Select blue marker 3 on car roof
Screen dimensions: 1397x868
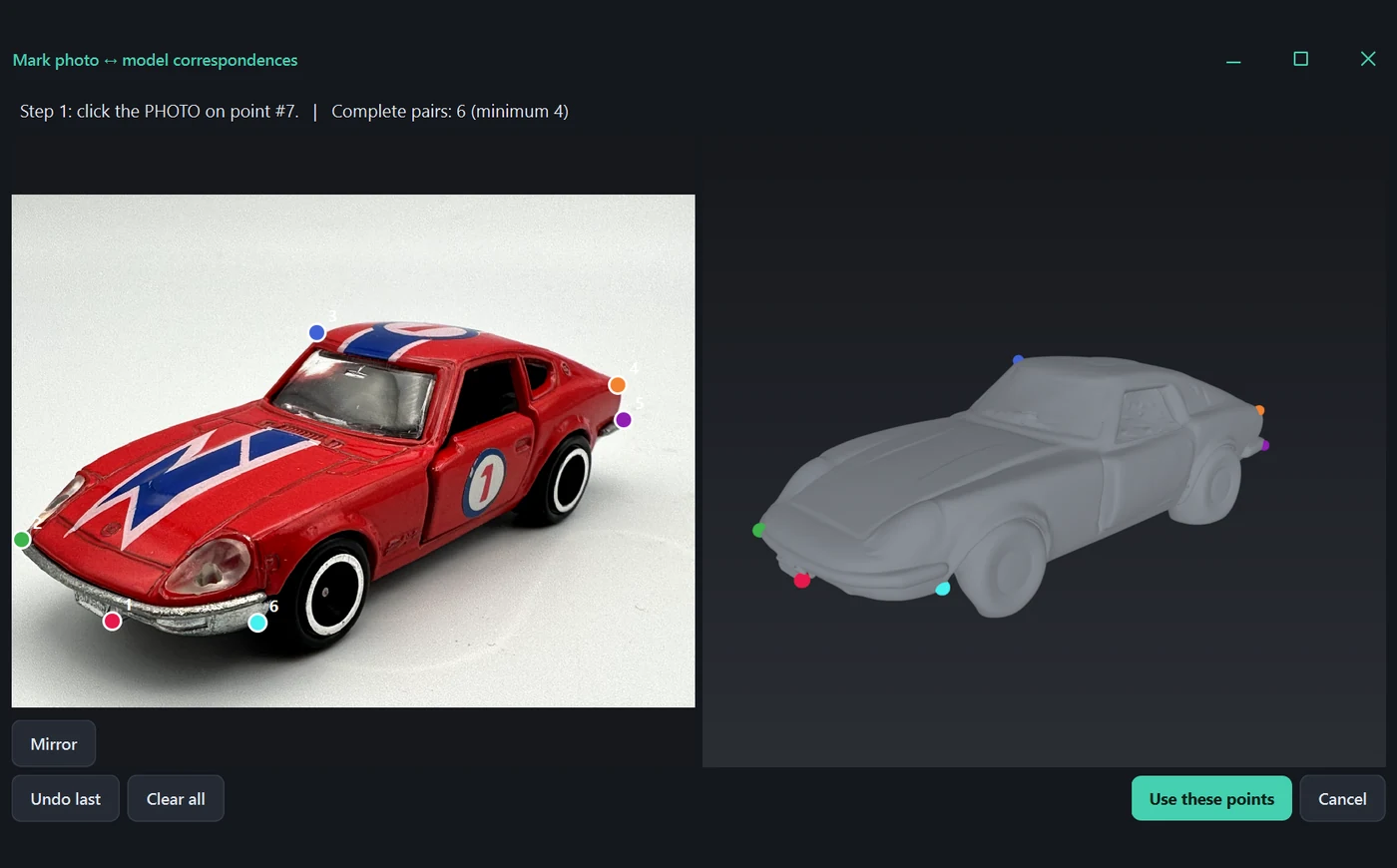[x=317, y=332]
